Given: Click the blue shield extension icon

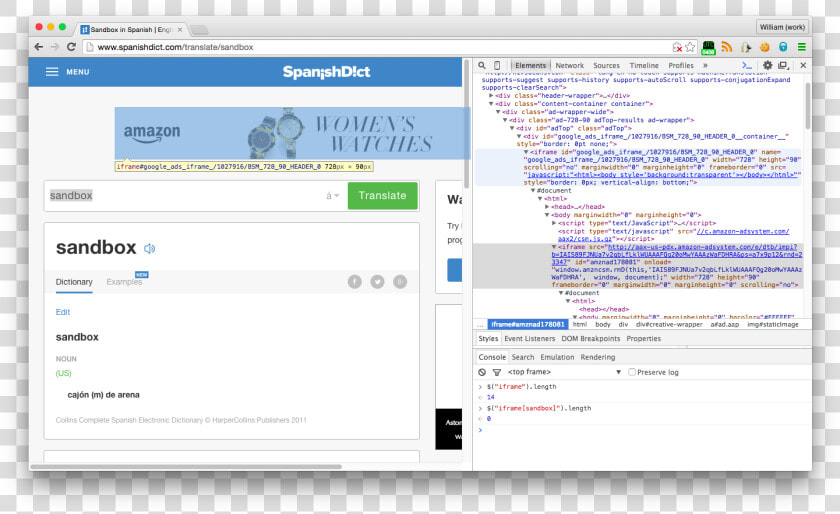Looking at the screenshot, I should (x=783, y=47).
